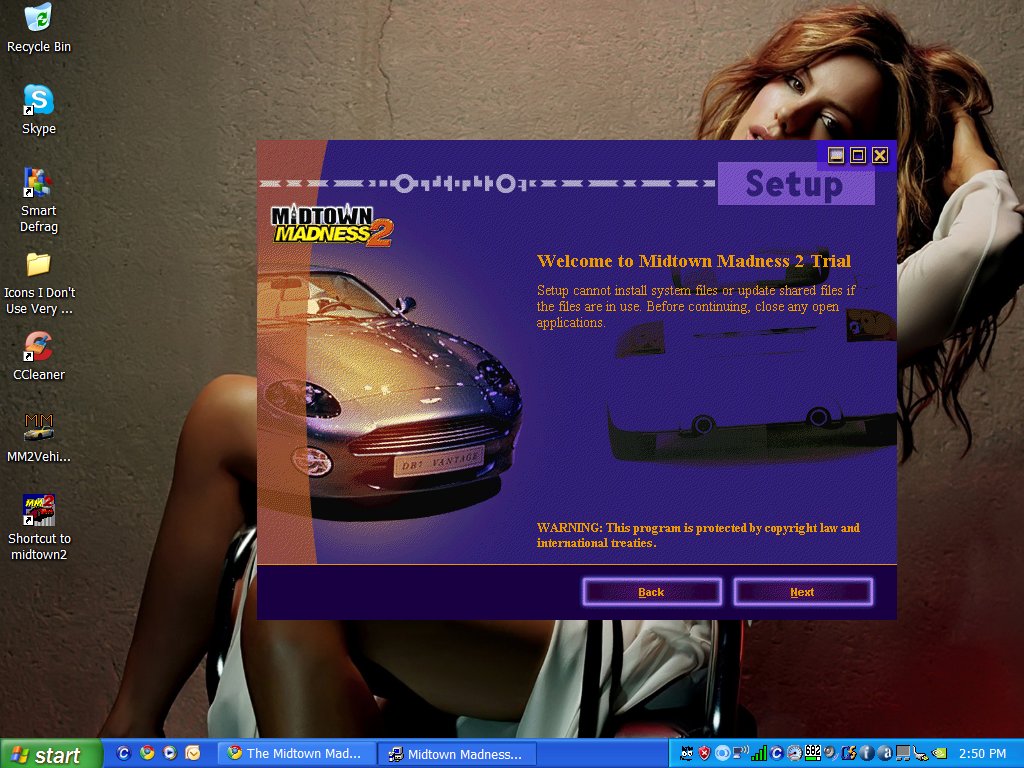This screenshot has height=768, width=1024.
Task: Click the gray monitor tray icon
Action: [903, 753]
